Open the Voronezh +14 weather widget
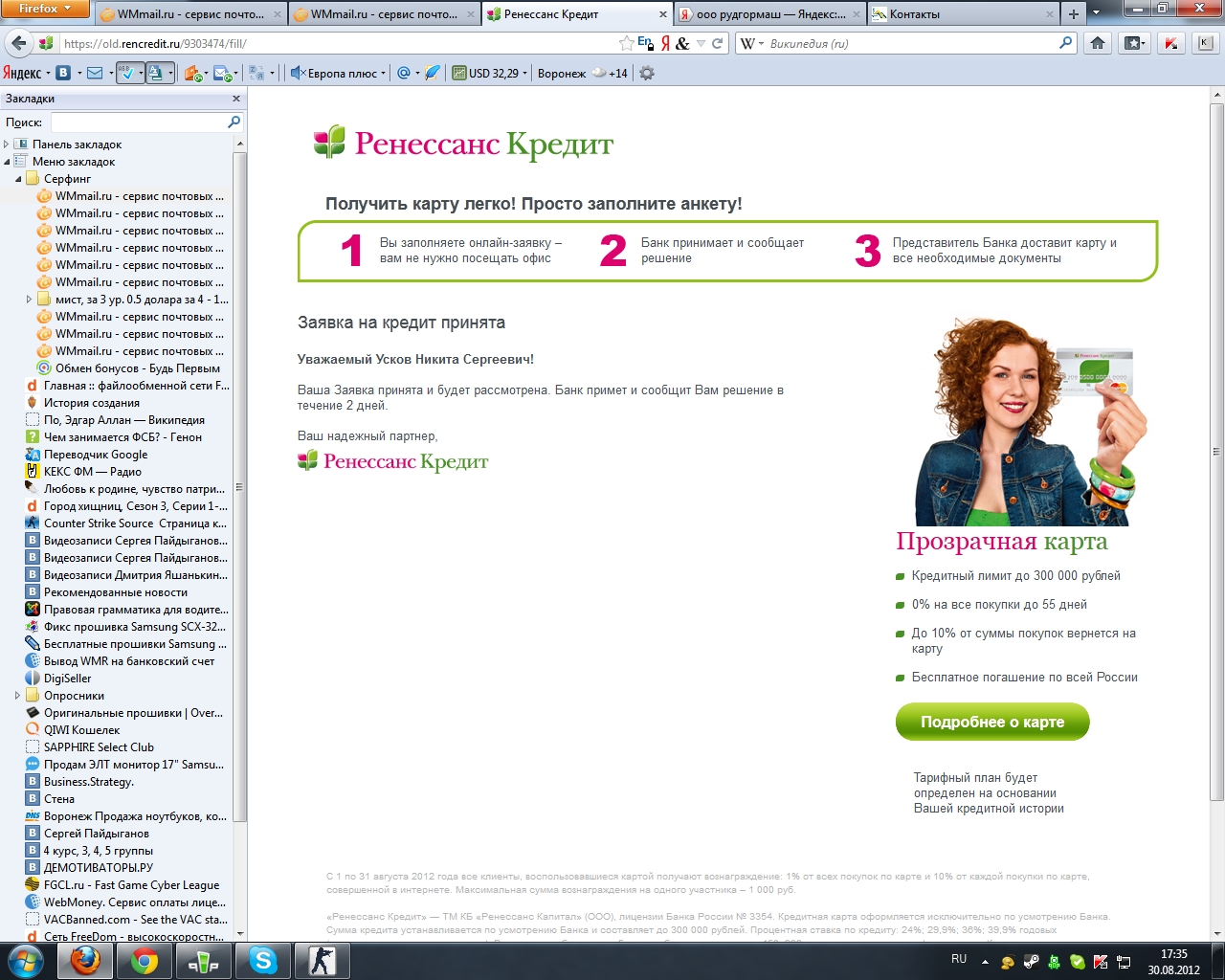Image resolution: width=1225 pixels, height=980 pixels. [583, 73]
